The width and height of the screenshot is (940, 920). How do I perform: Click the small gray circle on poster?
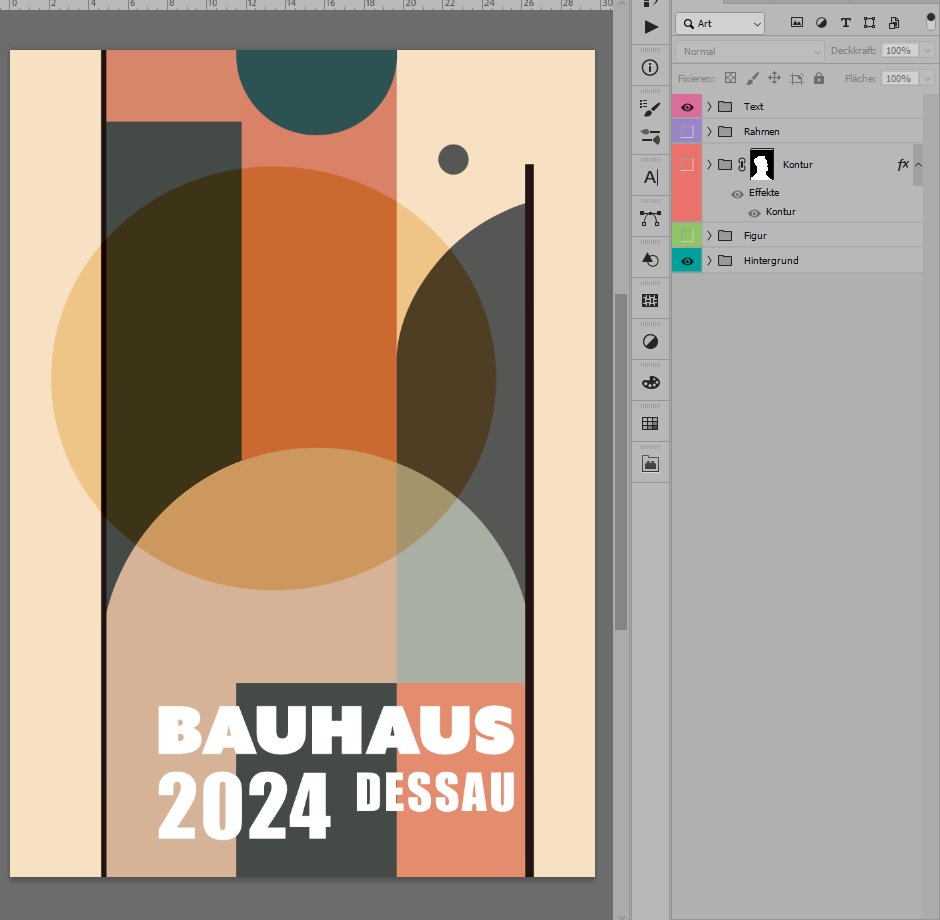[x=453, y=159]
